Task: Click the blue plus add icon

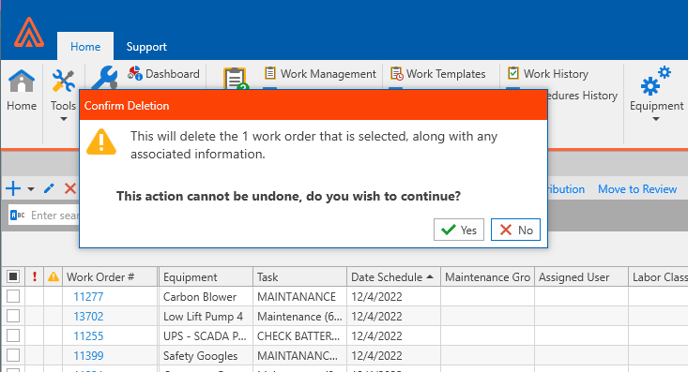Action: click(13, 189)
